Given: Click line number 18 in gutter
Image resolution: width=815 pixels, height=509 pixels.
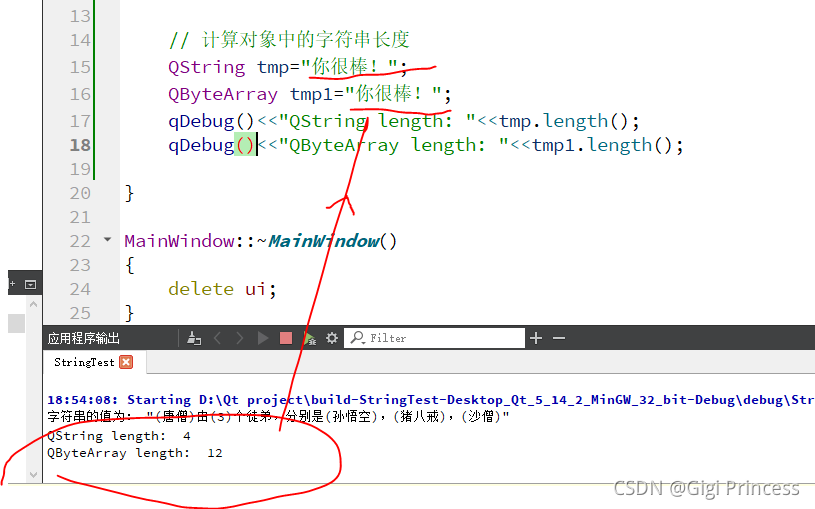Looking at the screenshot, I should point(80,145).
